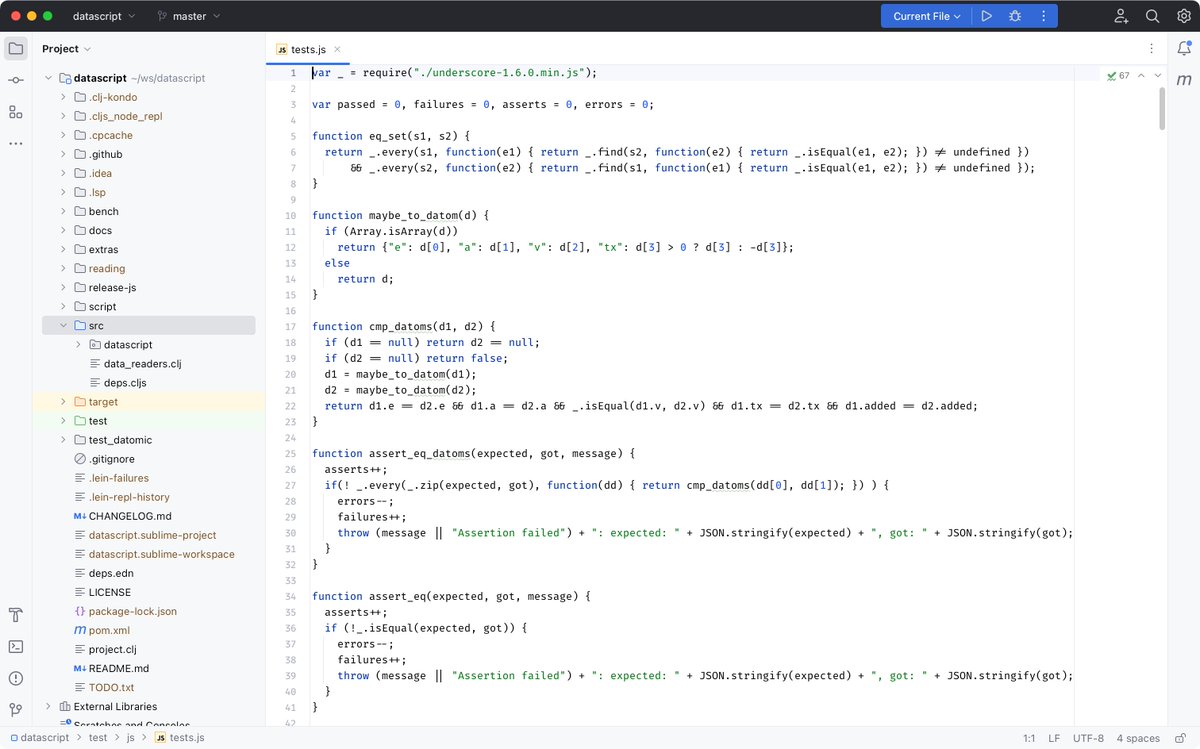The width and height of the screenshot is (1200, 749).
Task: Open the master branch dropdown
Action: (189, 16)
